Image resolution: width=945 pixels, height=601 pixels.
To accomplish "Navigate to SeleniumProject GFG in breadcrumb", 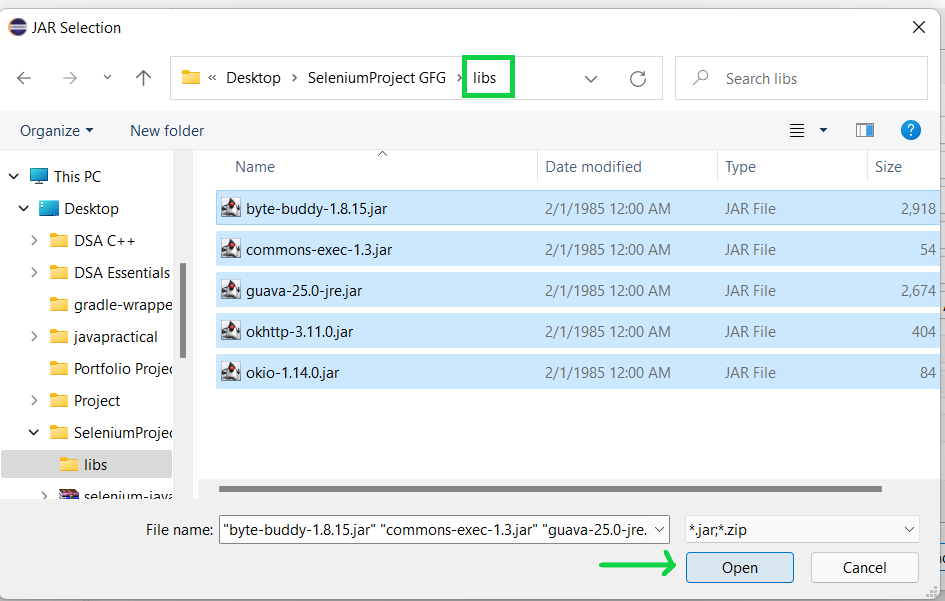I will pos(377,78).
